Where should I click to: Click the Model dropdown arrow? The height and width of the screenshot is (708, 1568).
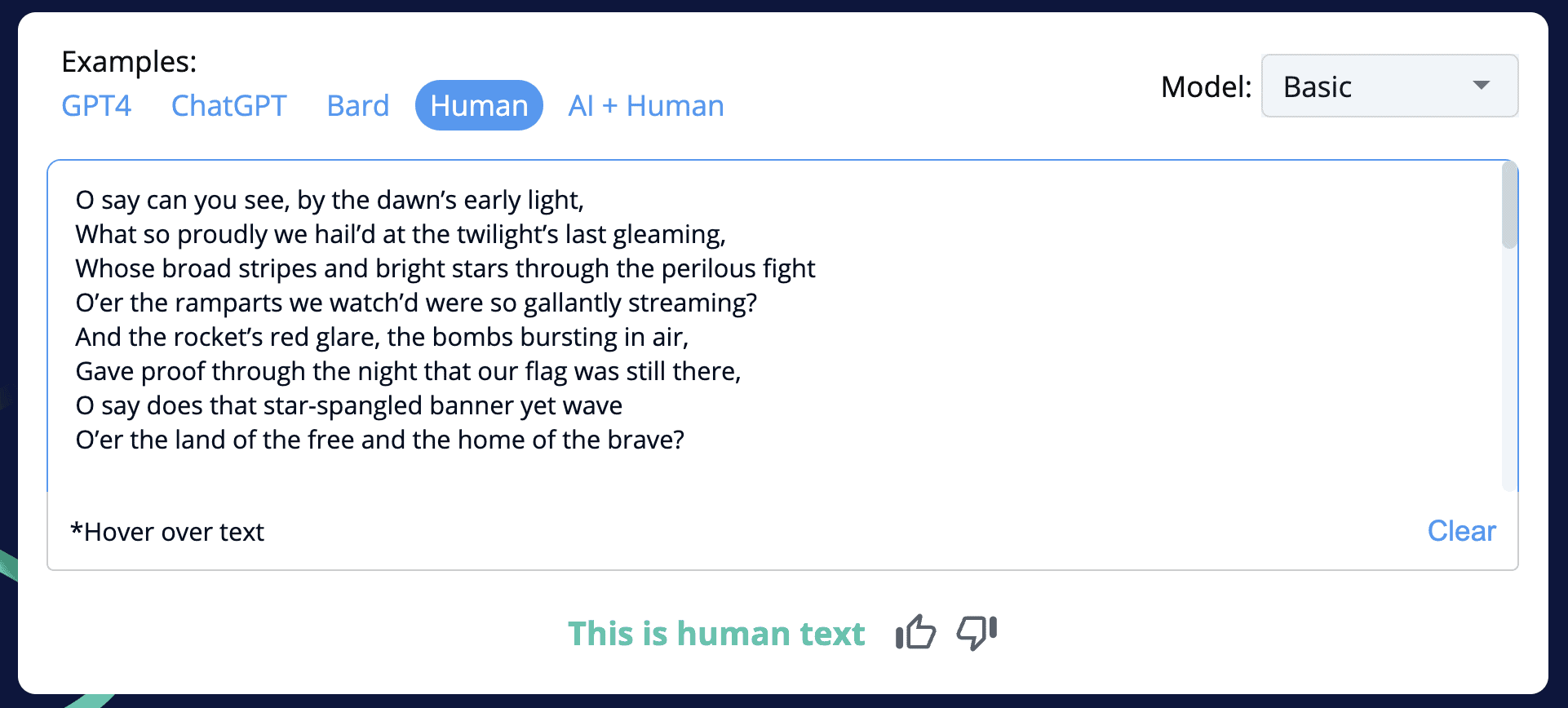(1481, 86)
